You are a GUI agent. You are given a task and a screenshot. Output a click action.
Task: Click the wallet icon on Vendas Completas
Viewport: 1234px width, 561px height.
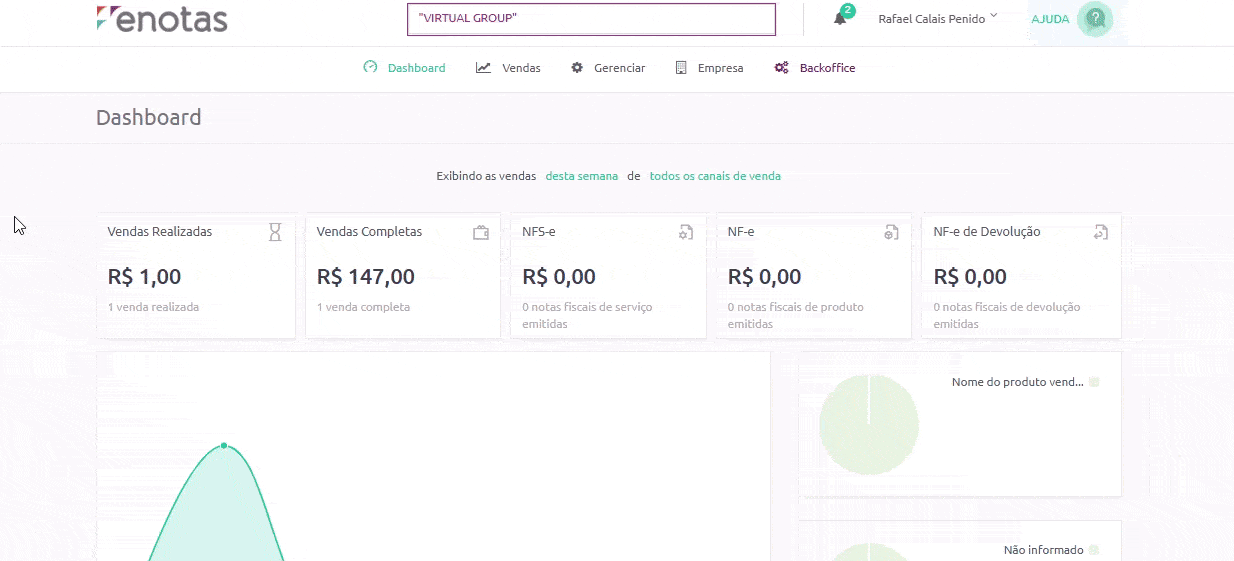point(481,232)
